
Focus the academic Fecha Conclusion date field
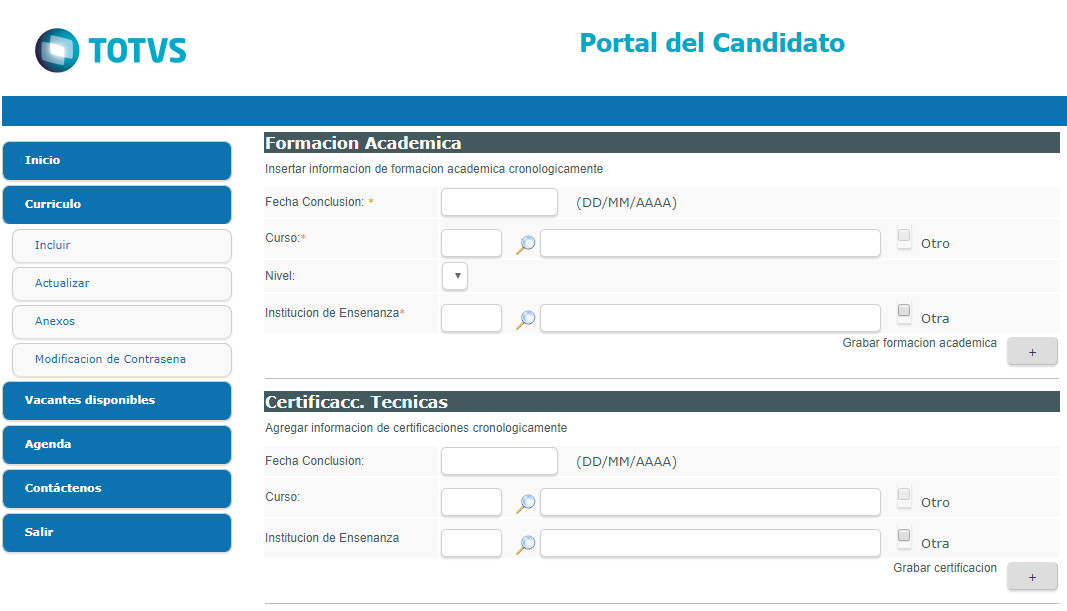[499, 202]
